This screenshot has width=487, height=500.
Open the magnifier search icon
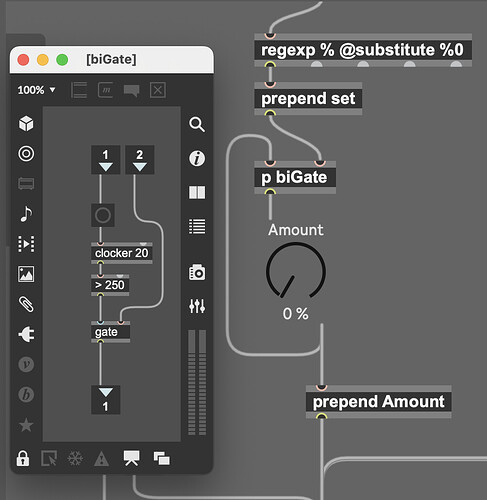click(197, 124)
